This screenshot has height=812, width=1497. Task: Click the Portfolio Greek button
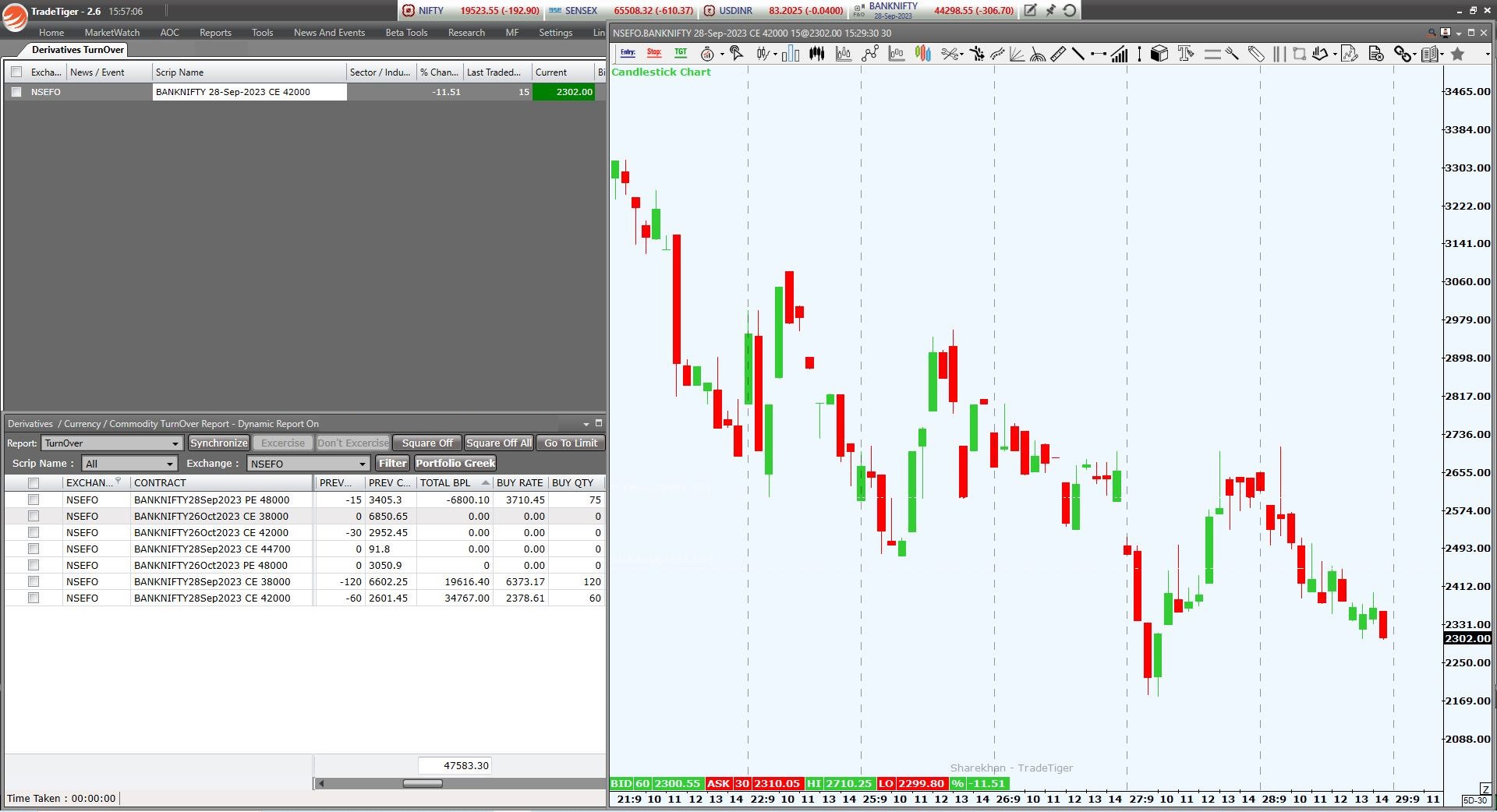pyautogui.click(x=455, y=464)
